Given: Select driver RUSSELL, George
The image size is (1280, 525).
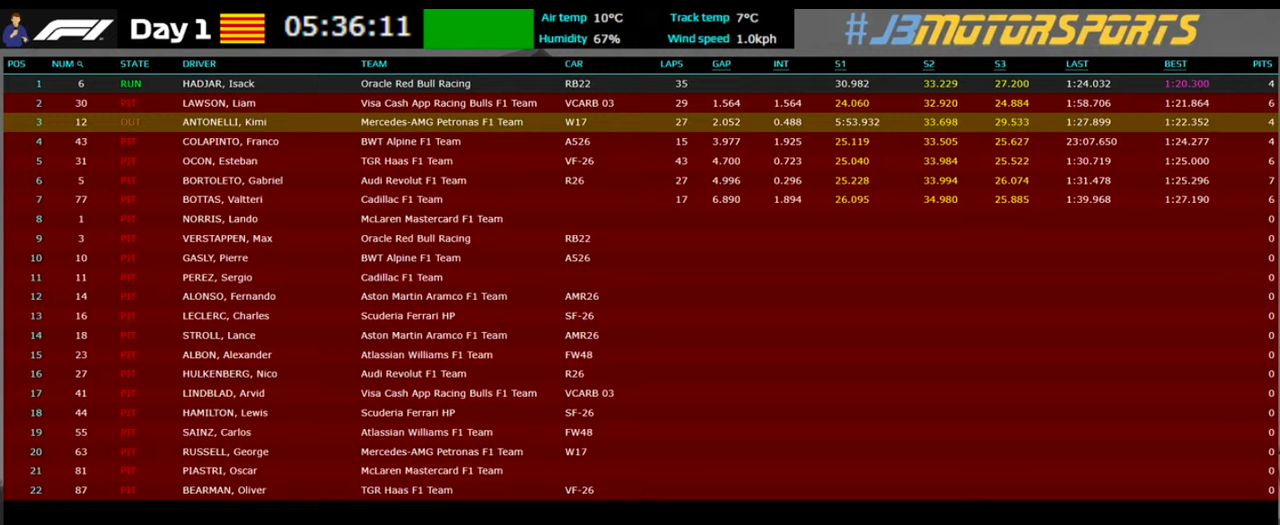Looking at the screenshot, I should point(225,452).
